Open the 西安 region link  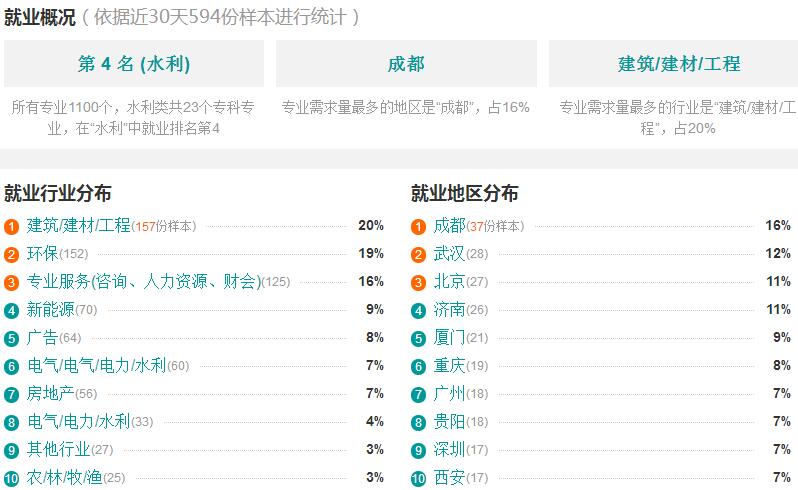[449, 477]
